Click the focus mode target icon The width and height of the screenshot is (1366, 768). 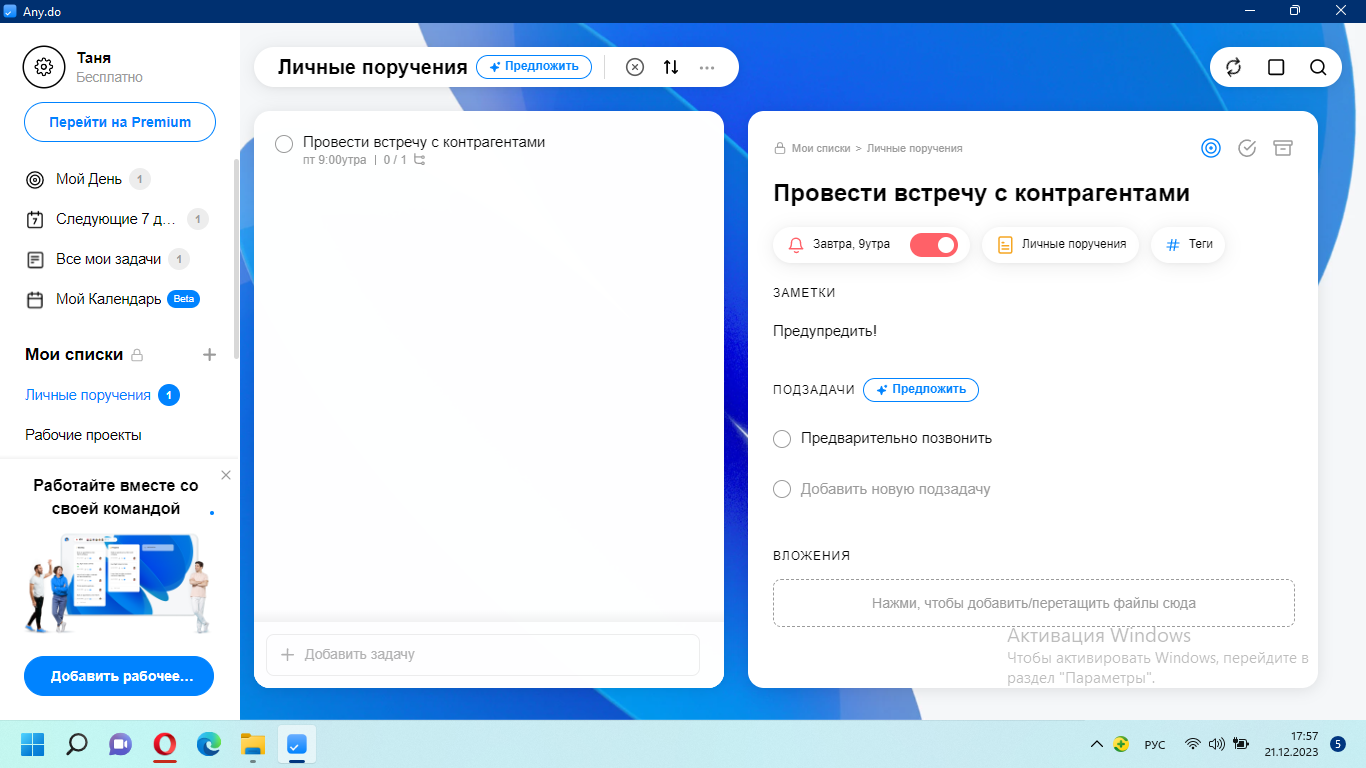pos(1211,147)
